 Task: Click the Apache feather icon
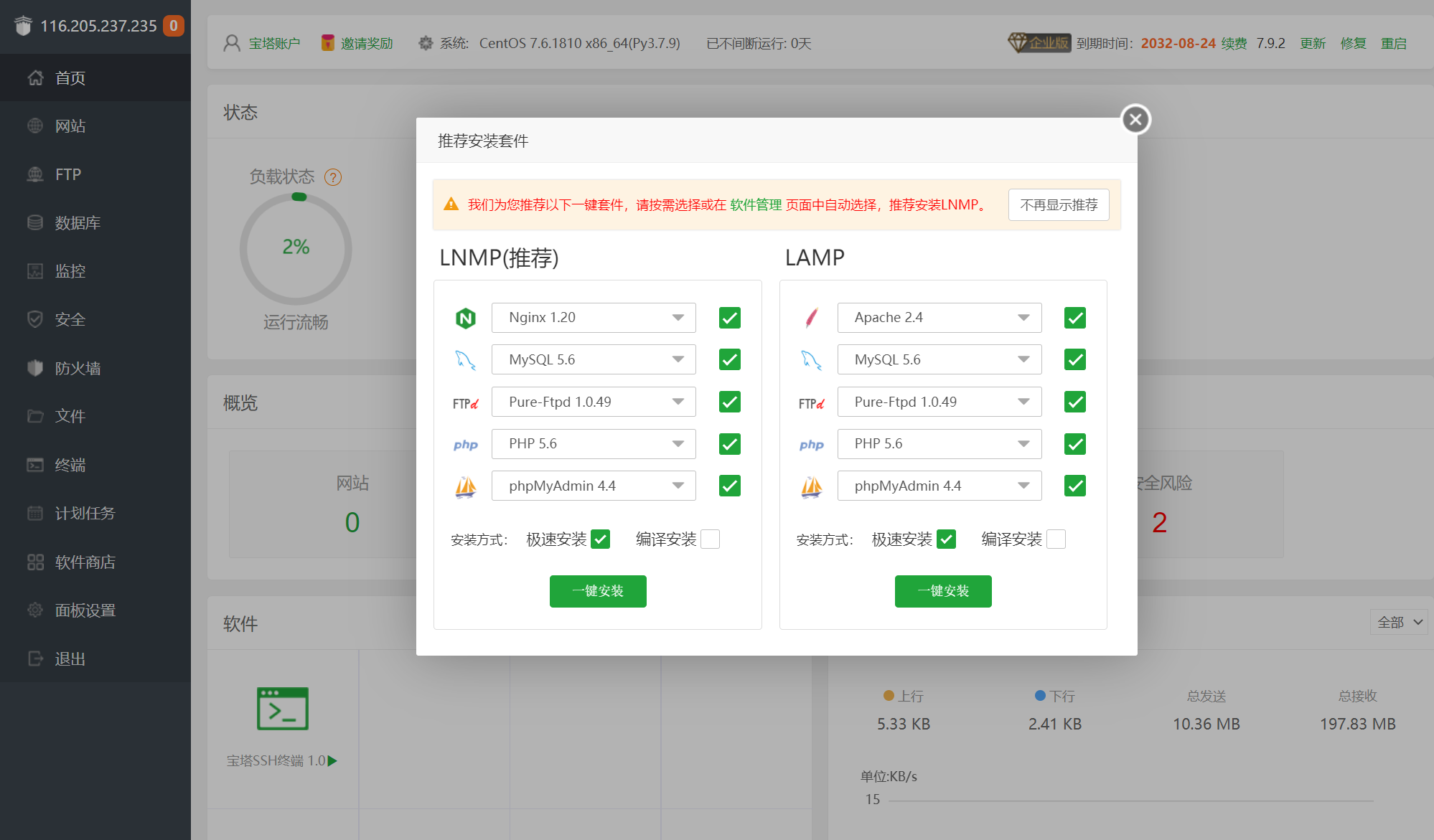click(811, 318)
